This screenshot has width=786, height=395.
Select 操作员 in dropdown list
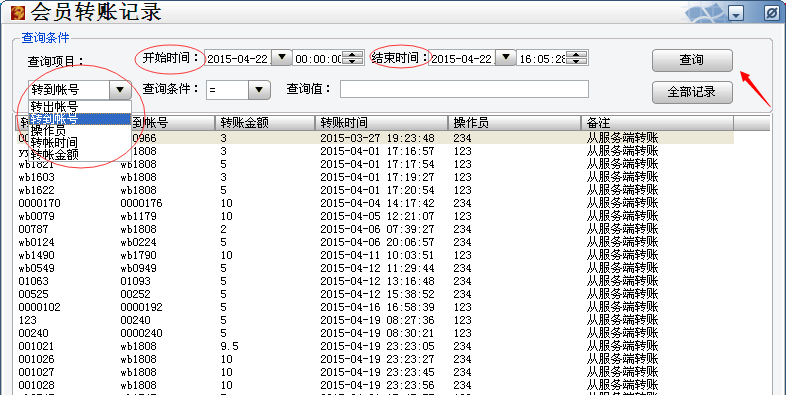click(x=80, y=130)
